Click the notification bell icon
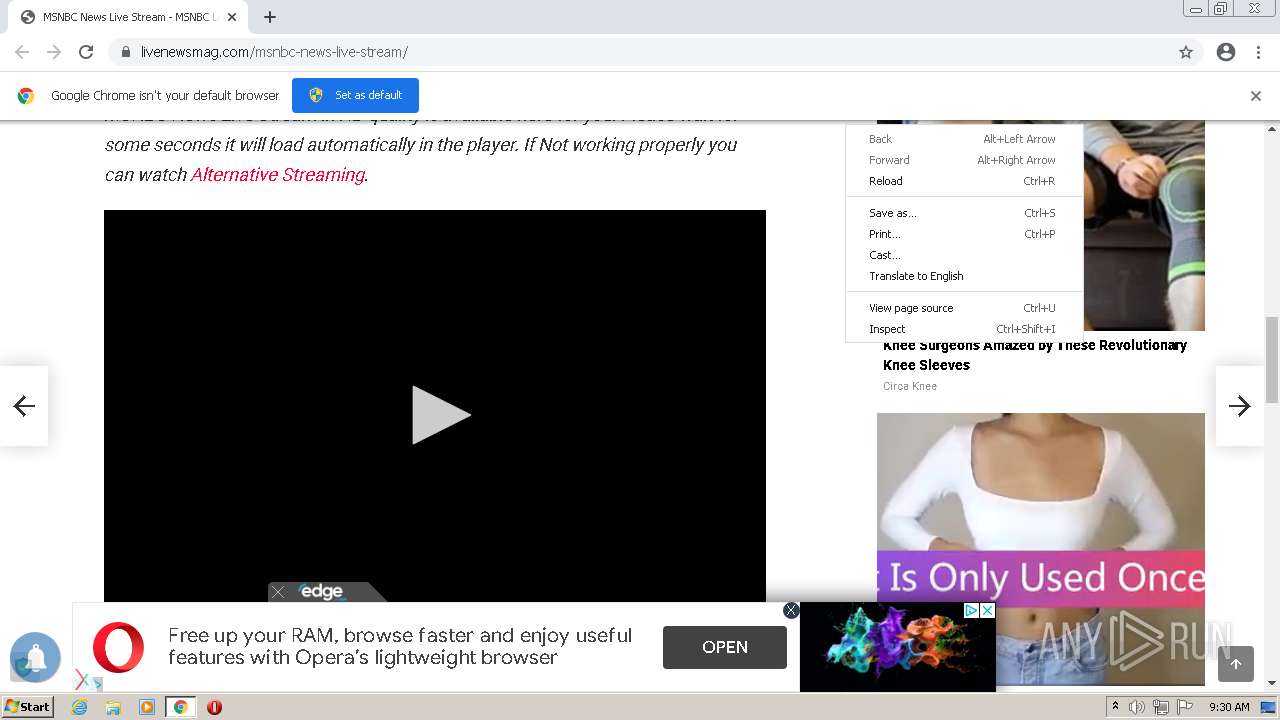The width and height of the screenshot is (1280, 720). pyautogui.click(x=36, y=657)
